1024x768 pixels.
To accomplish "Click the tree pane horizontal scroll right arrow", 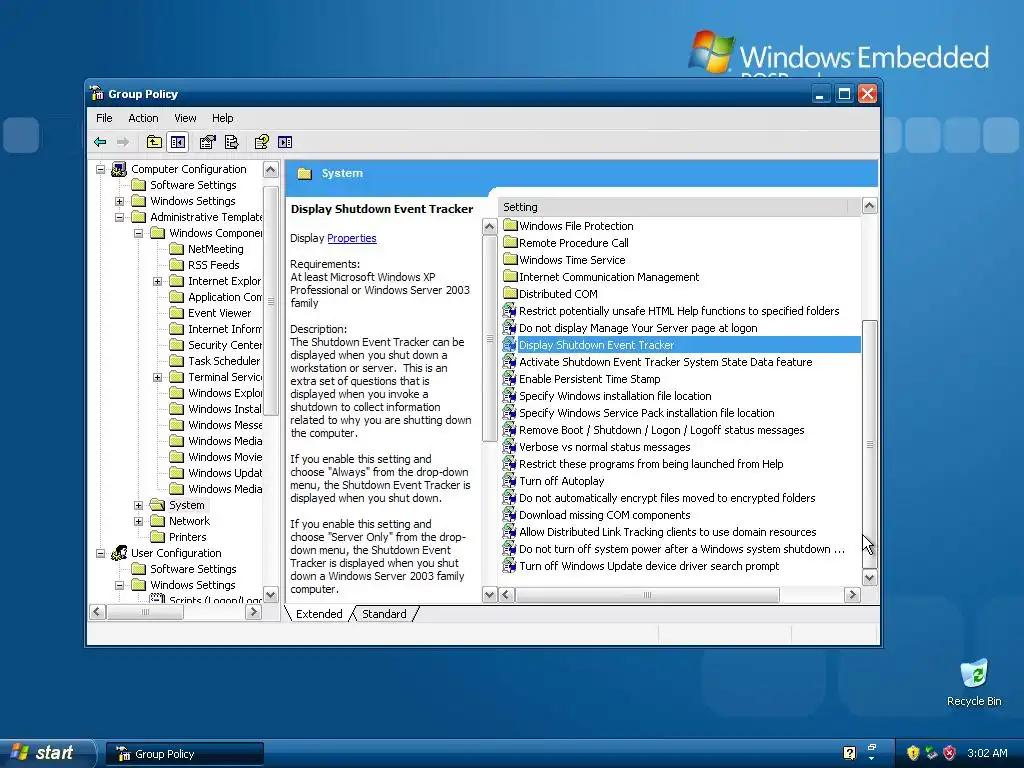I will (253, 612).
